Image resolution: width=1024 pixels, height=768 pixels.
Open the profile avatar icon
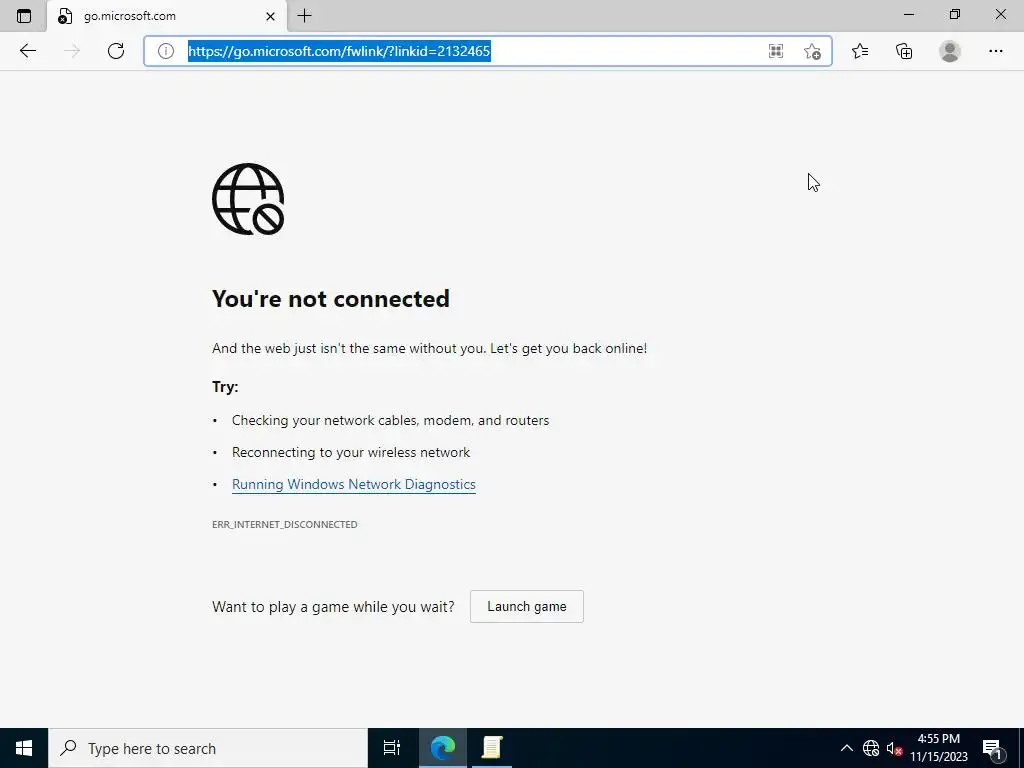[x=950, y=51]
